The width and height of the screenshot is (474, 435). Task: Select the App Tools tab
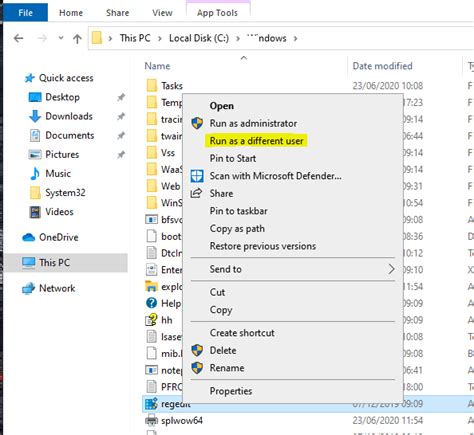217,13
